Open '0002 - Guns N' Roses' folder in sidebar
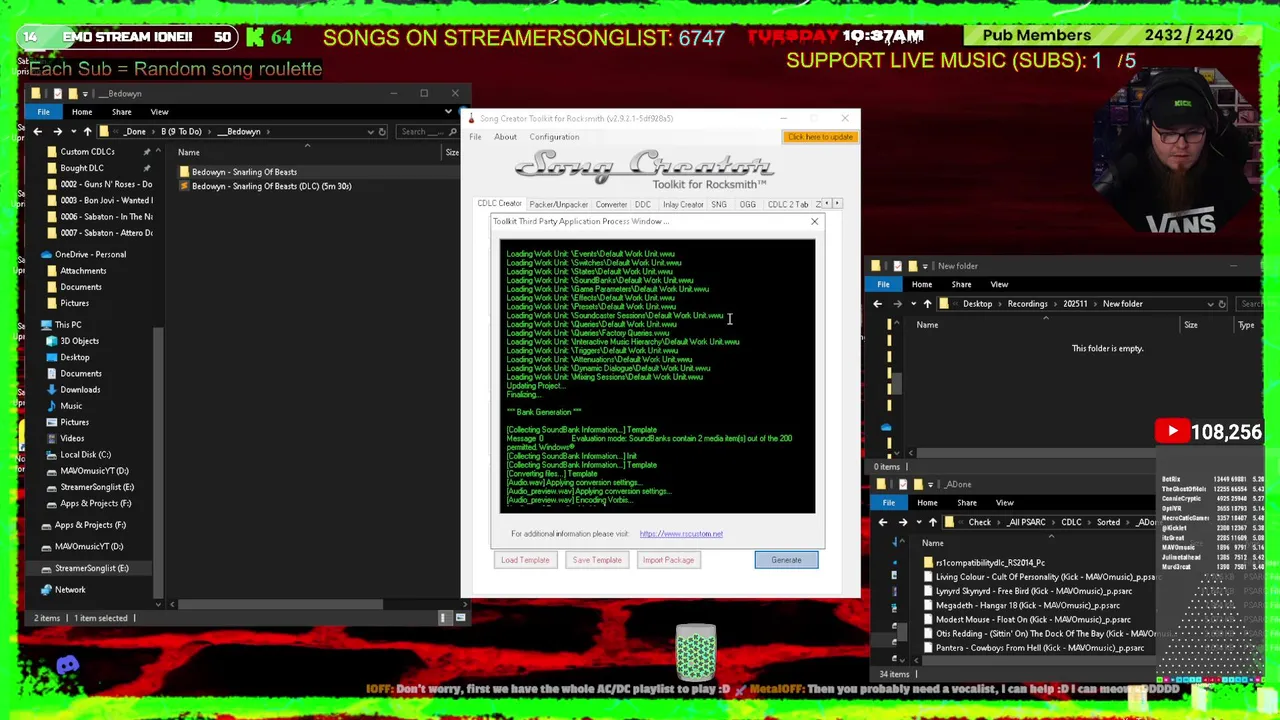 (x=105, y=184)
